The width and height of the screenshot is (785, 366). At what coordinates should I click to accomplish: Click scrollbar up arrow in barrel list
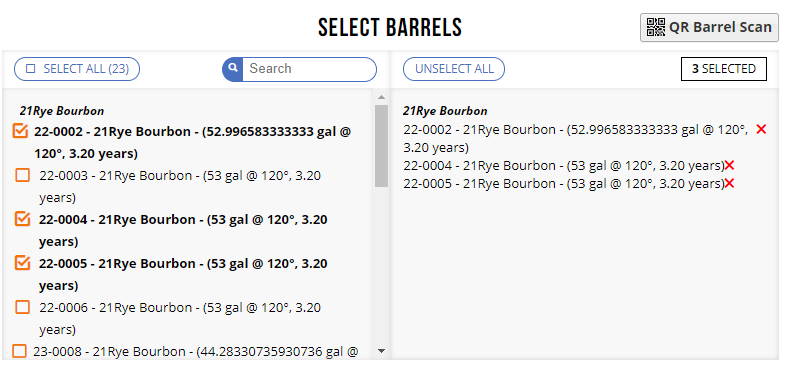[381, 97]
